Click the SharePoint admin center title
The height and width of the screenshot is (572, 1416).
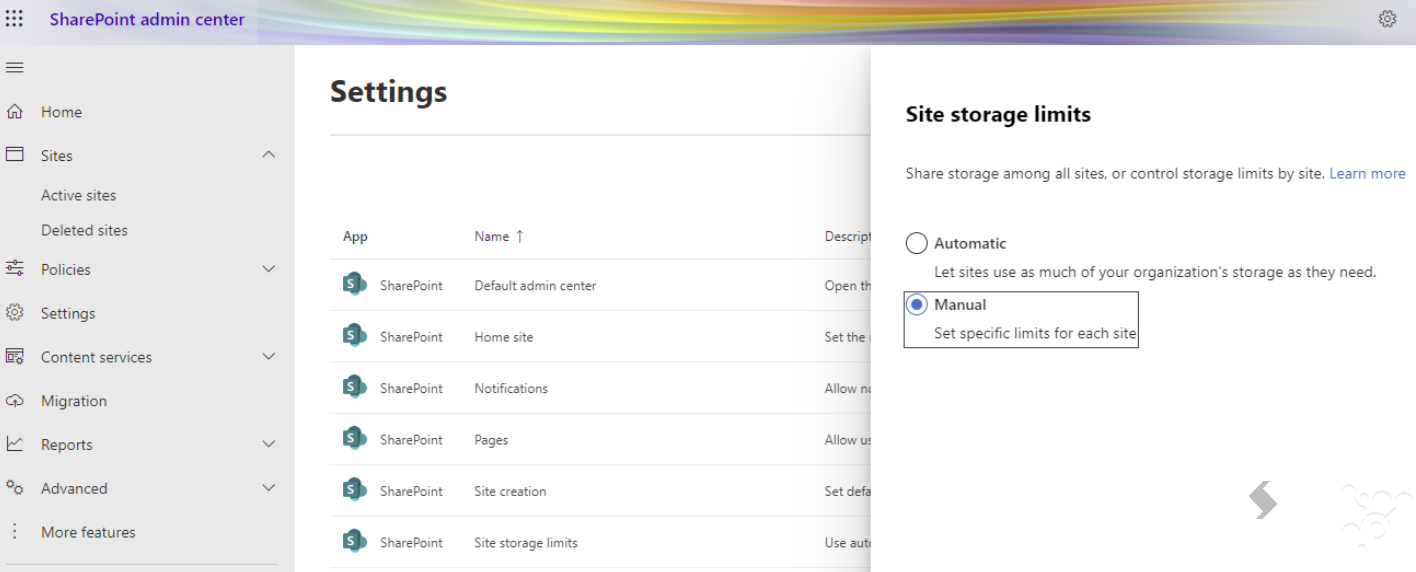point(147,19)
